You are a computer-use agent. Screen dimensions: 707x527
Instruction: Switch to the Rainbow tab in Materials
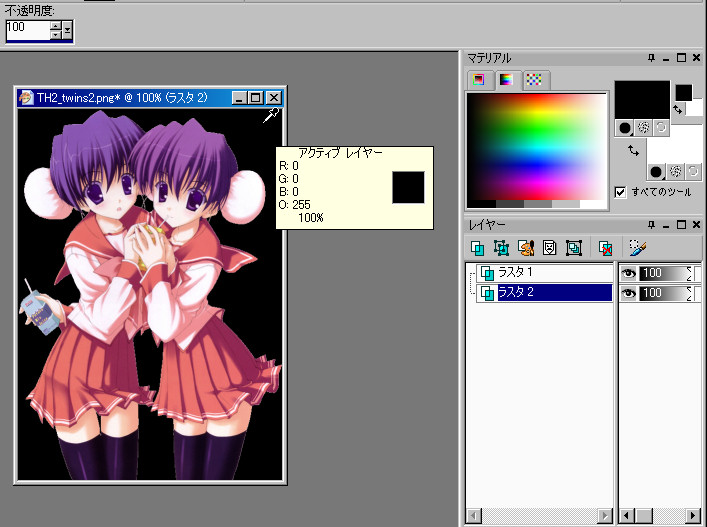point(506,79)
